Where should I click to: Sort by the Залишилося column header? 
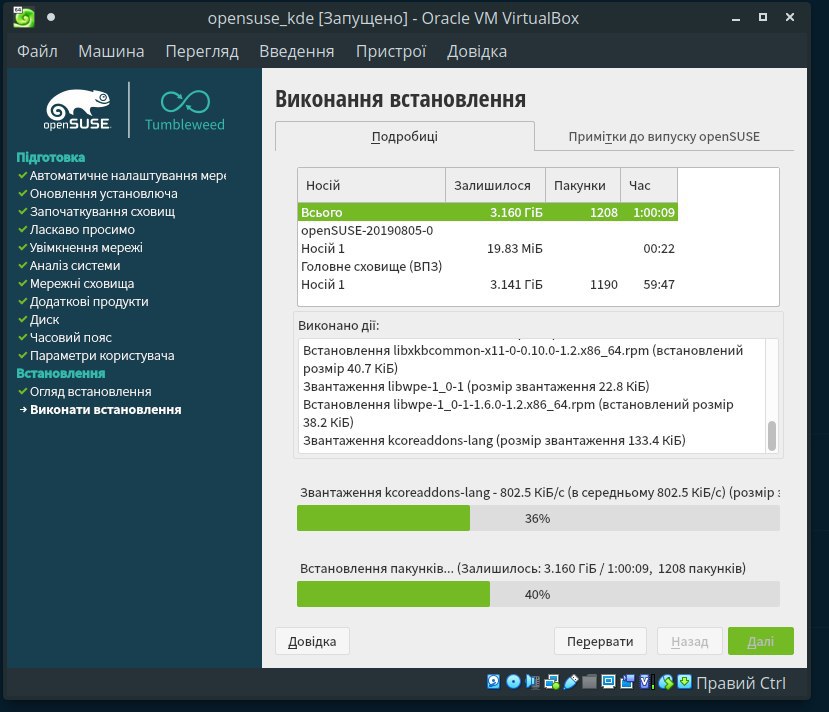click(x=495, y=185)
